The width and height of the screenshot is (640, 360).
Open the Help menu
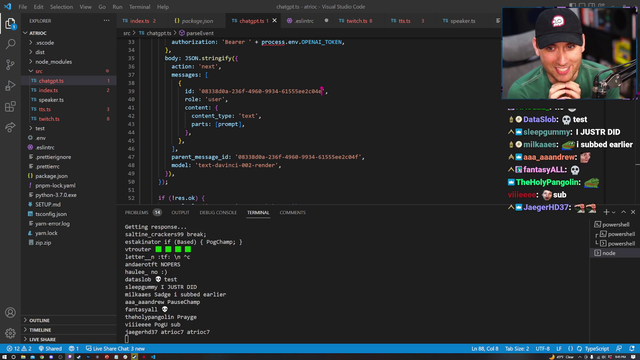pos(163,7)
